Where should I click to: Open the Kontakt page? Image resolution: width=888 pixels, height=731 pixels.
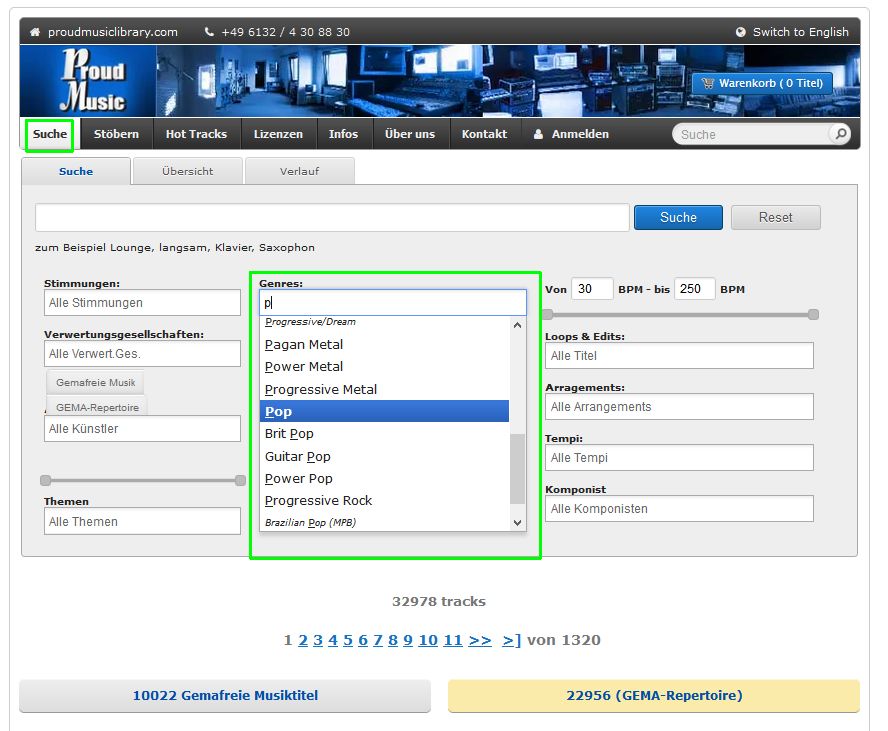(x=484, y=134)
